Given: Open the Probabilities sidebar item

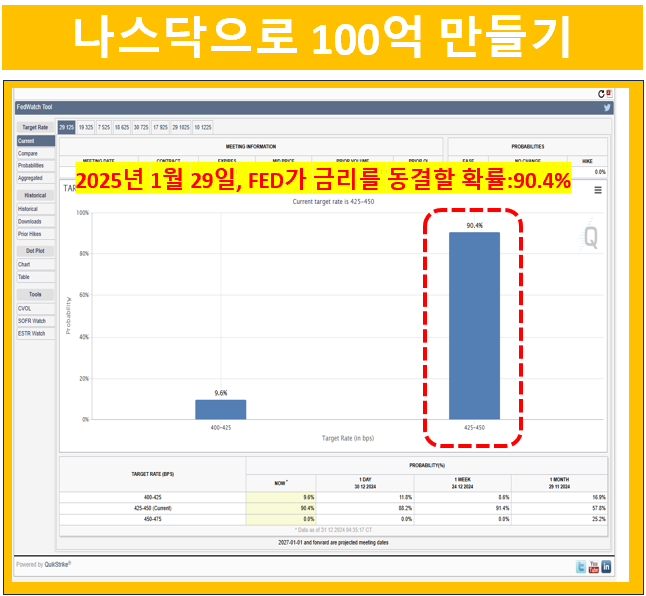Looking at the screenshot, I should click(36, 166).
